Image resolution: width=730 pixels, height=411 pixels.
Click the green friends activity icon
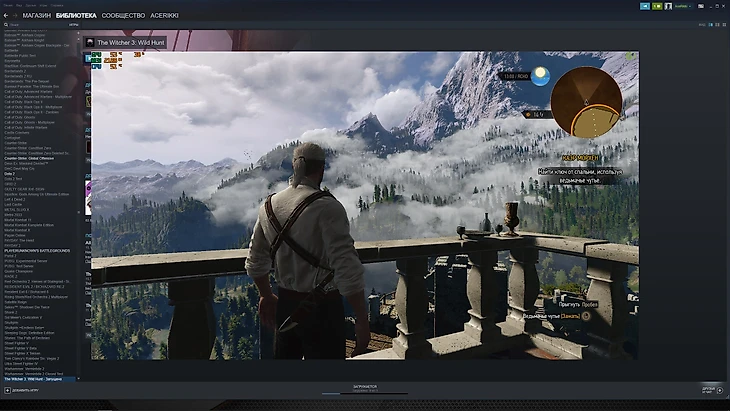tap(656, 6)
